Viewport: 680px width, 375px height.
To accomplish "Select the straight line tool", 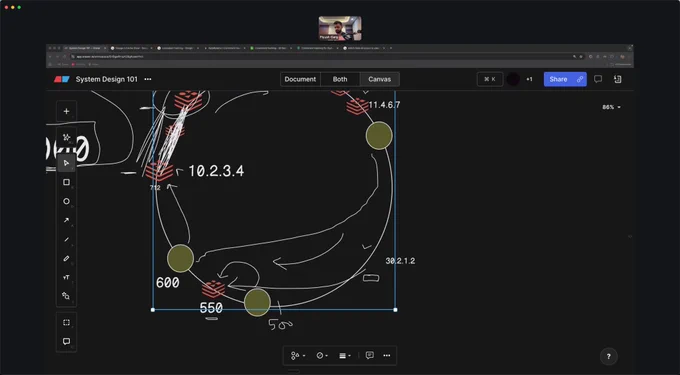I will 66,239.
